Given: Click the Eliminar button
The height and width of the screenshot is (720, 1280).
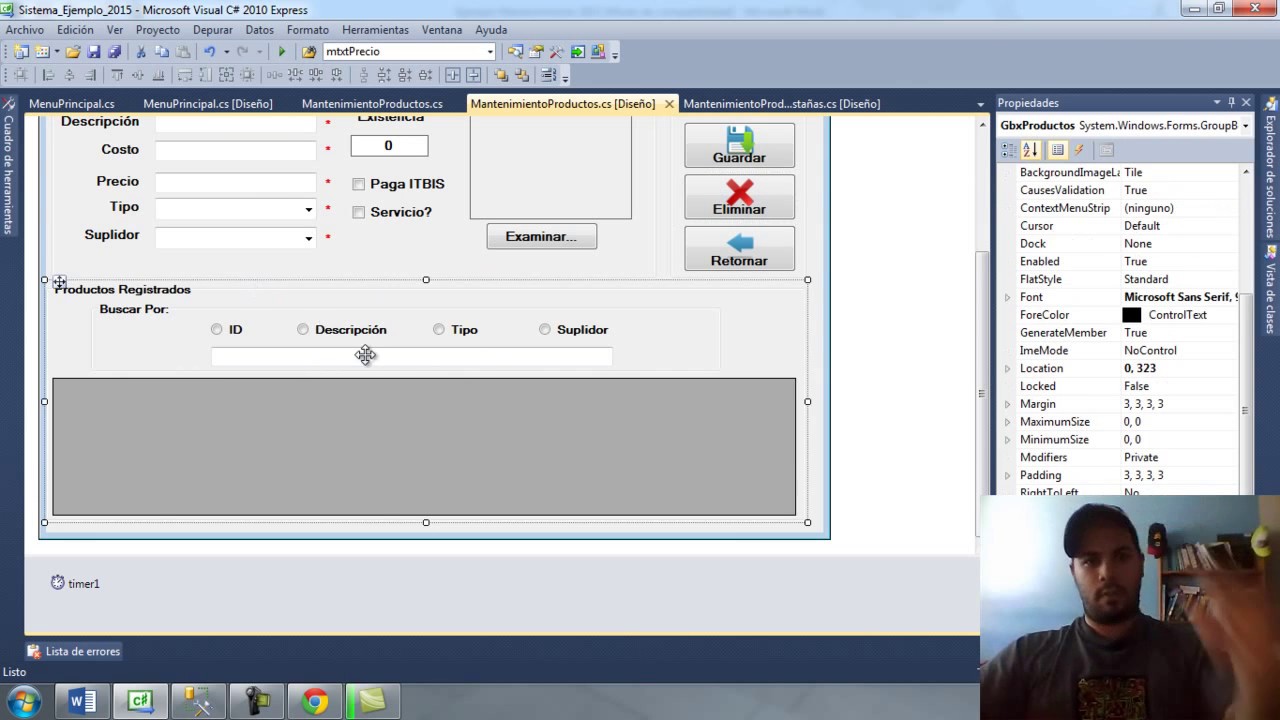Looking at the screenshot, I should pyautogui.click(x=739, y=197).
